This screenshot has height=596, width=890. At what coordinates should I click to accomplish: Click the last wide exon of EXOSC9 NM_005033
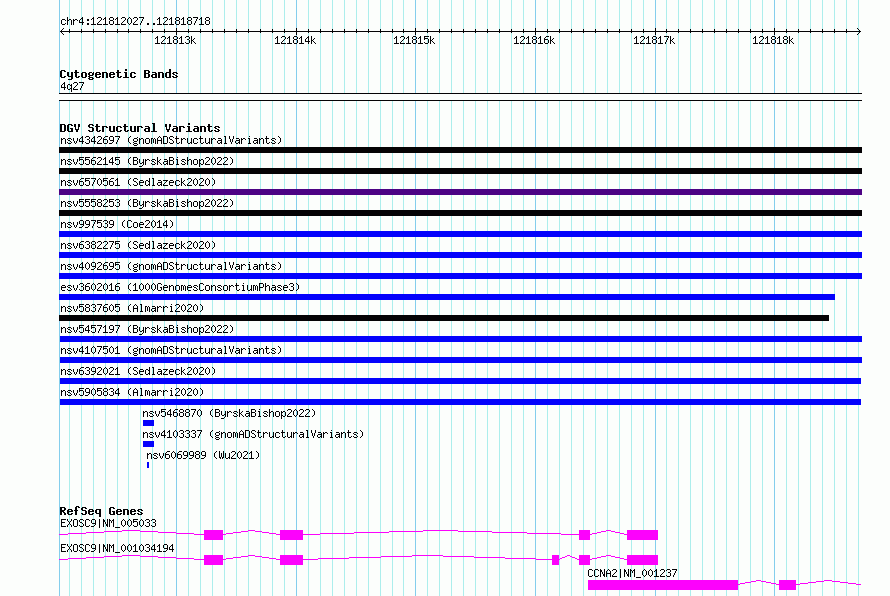(643, 535)
